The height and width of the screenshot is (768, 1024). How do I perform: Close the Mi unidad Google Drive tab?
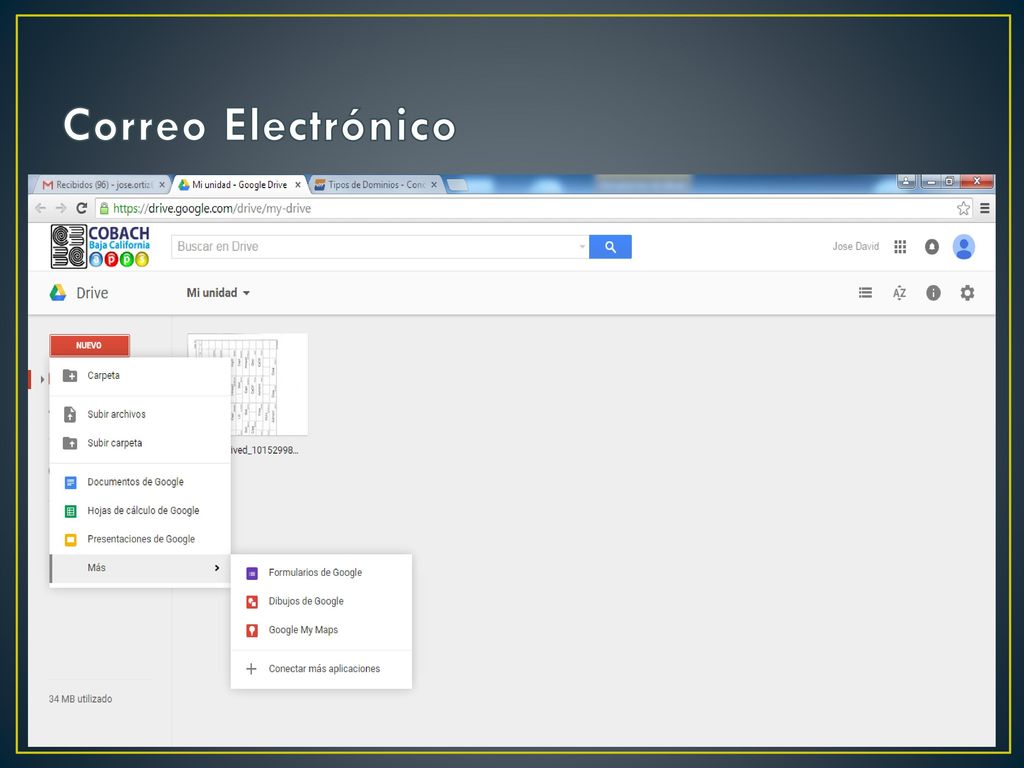pyautogui.click(x=298, y=185)
